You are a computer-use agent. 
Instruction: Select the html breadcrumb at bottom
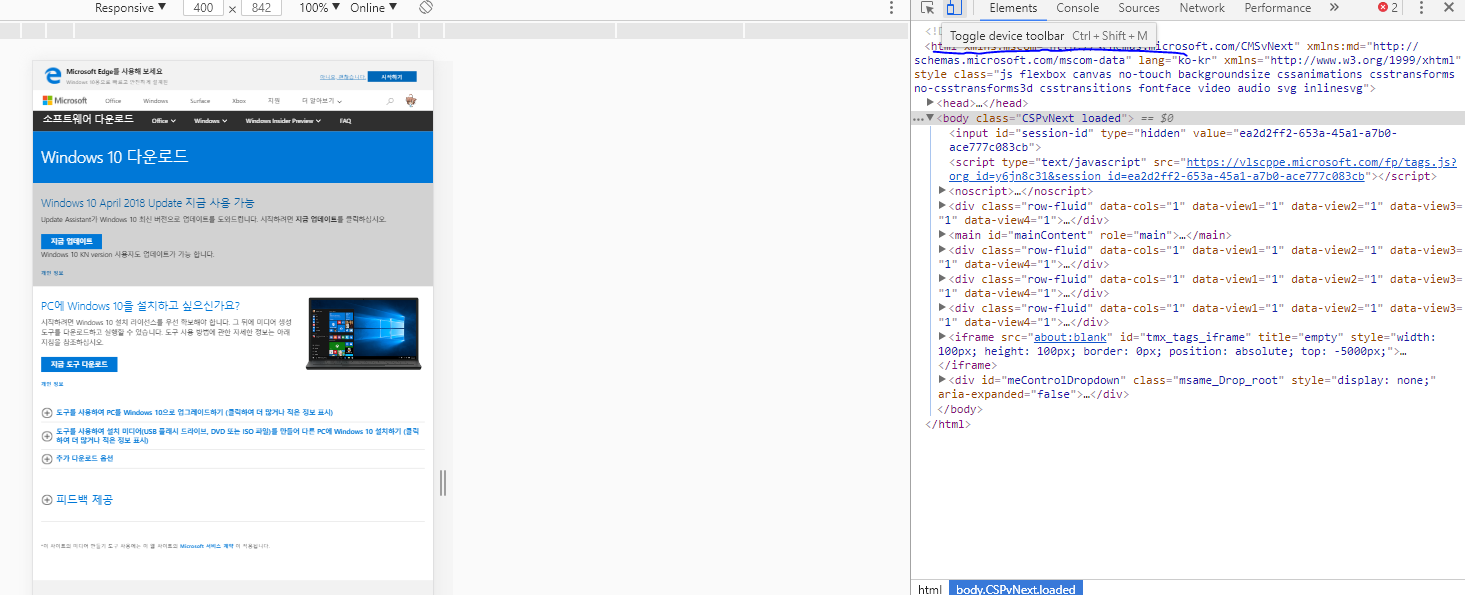coord(930,589)
